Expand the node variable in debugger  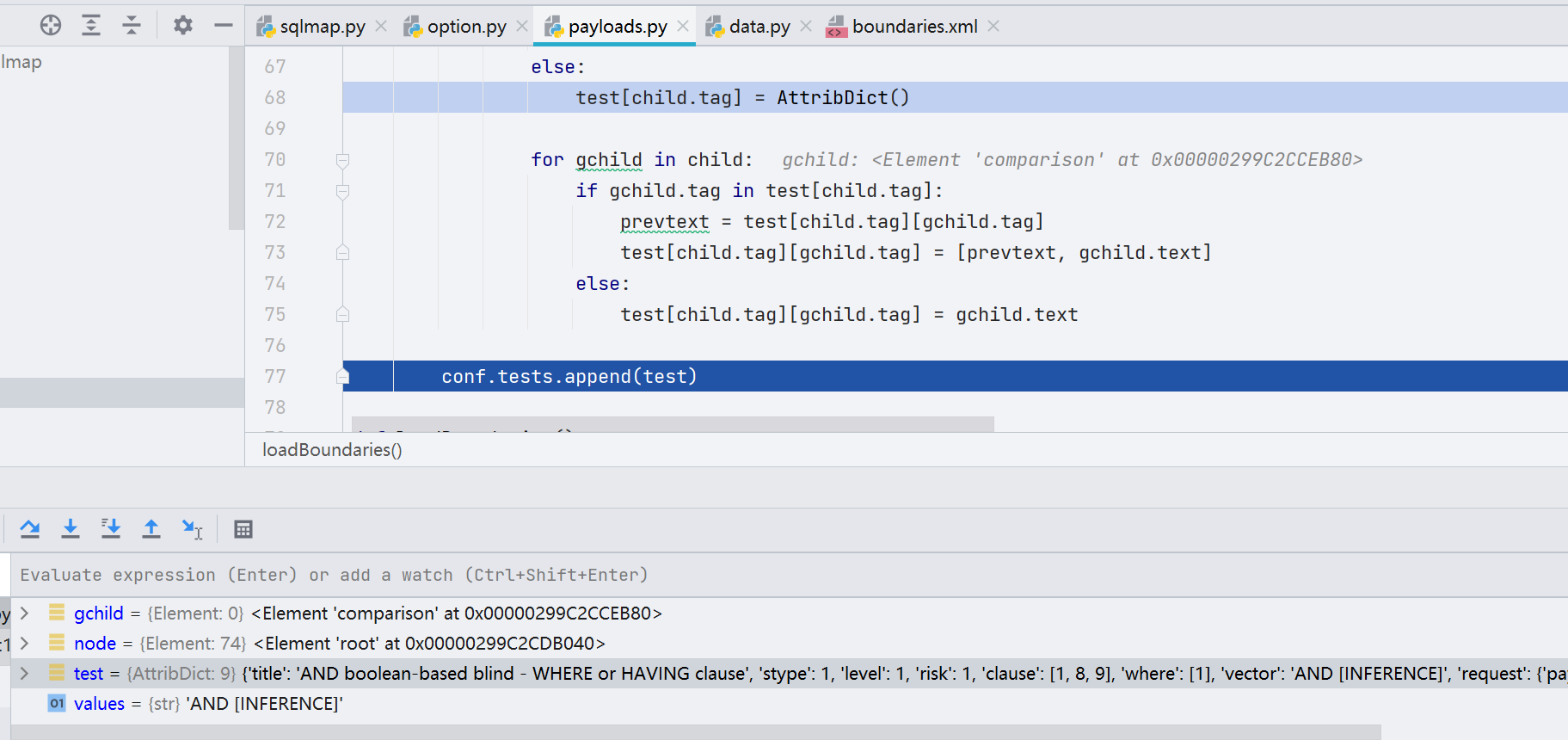coord(25,643)
